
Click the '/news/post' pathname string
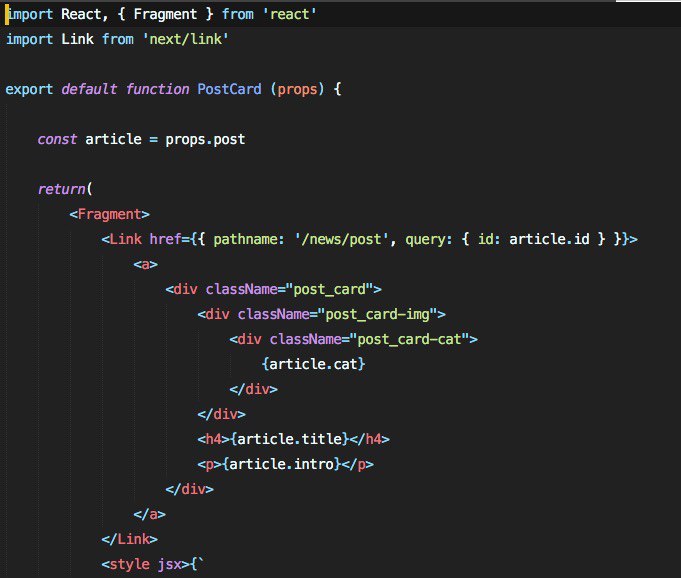(x=341, y=239)
